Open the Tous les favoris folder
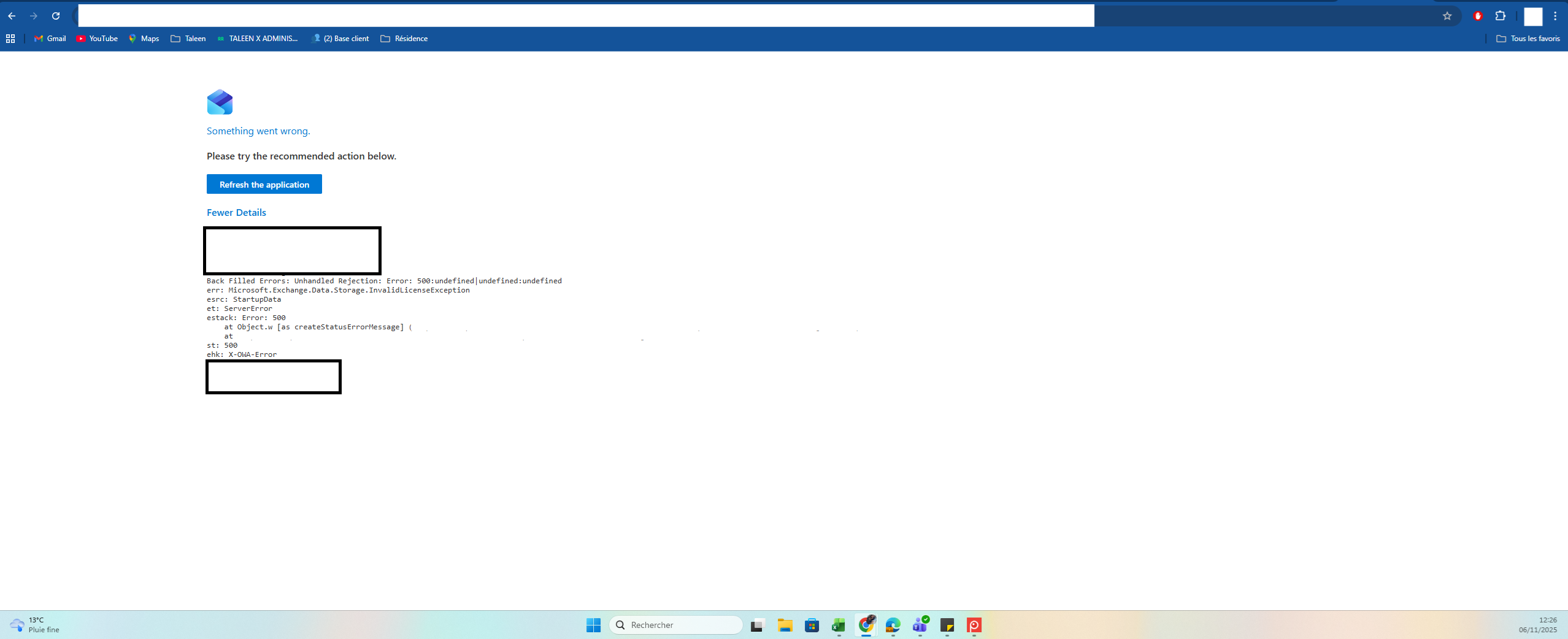The image size is (1568, 639). point(1528,39)
